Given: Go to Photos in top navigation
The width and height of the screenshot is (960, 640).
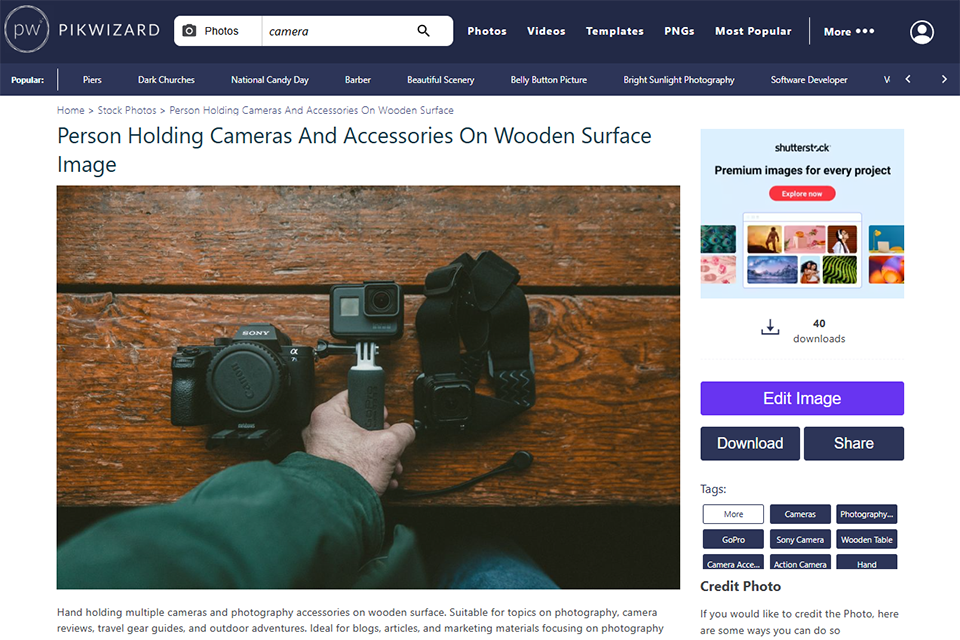Looking at the screenshot, I should point(487,31).
